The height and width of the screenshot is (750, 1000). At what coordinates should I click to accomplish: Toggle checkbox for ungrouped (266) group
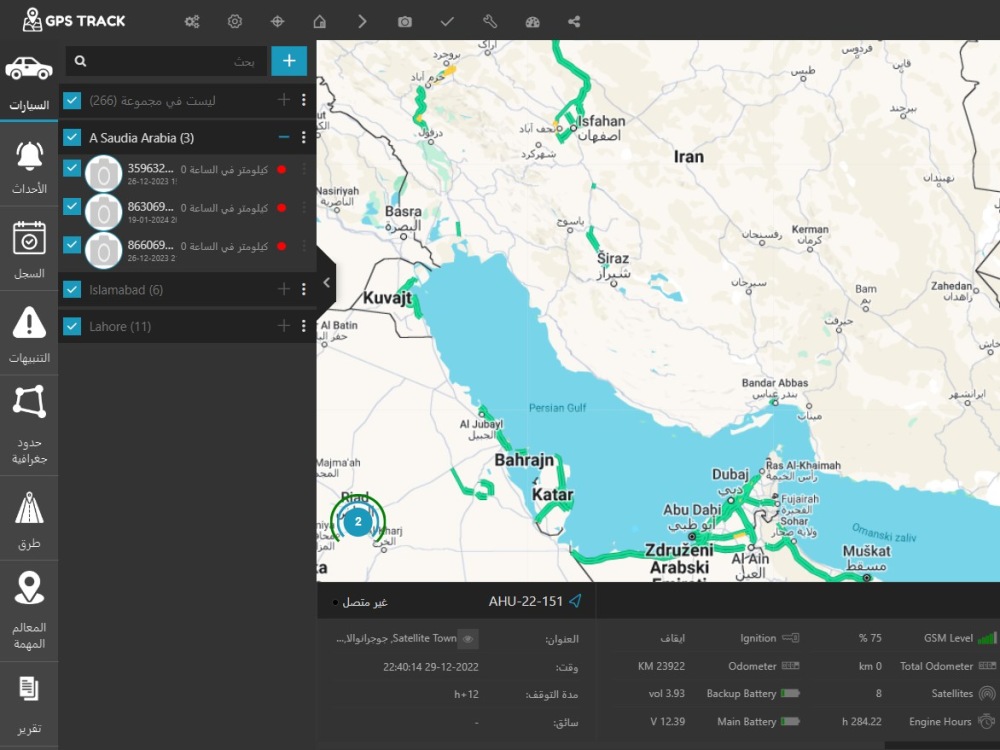[72, 100]
